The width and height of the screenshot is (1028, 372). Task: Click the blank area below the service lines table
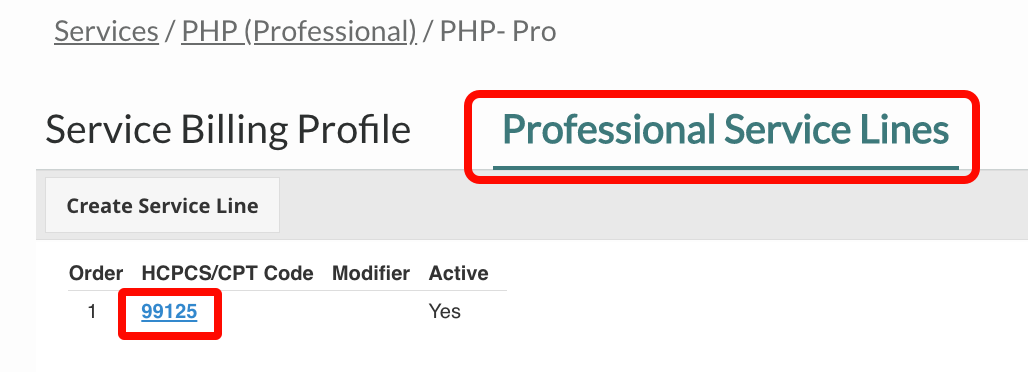click(x=524, y=351)
